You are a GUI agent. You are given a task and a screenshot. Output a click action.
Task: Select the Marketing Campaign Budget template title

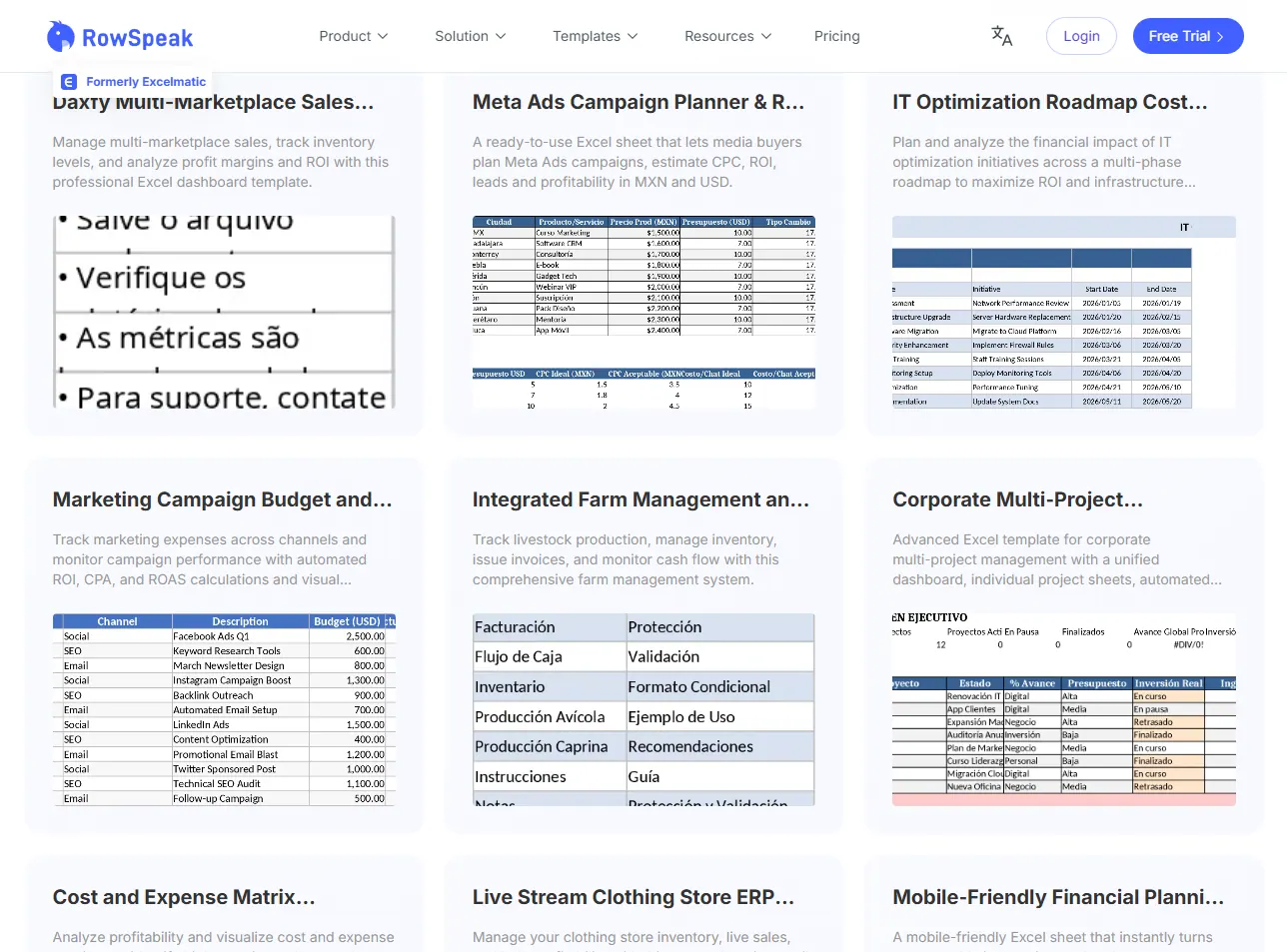pyautogui.click(x=222, y=499)
